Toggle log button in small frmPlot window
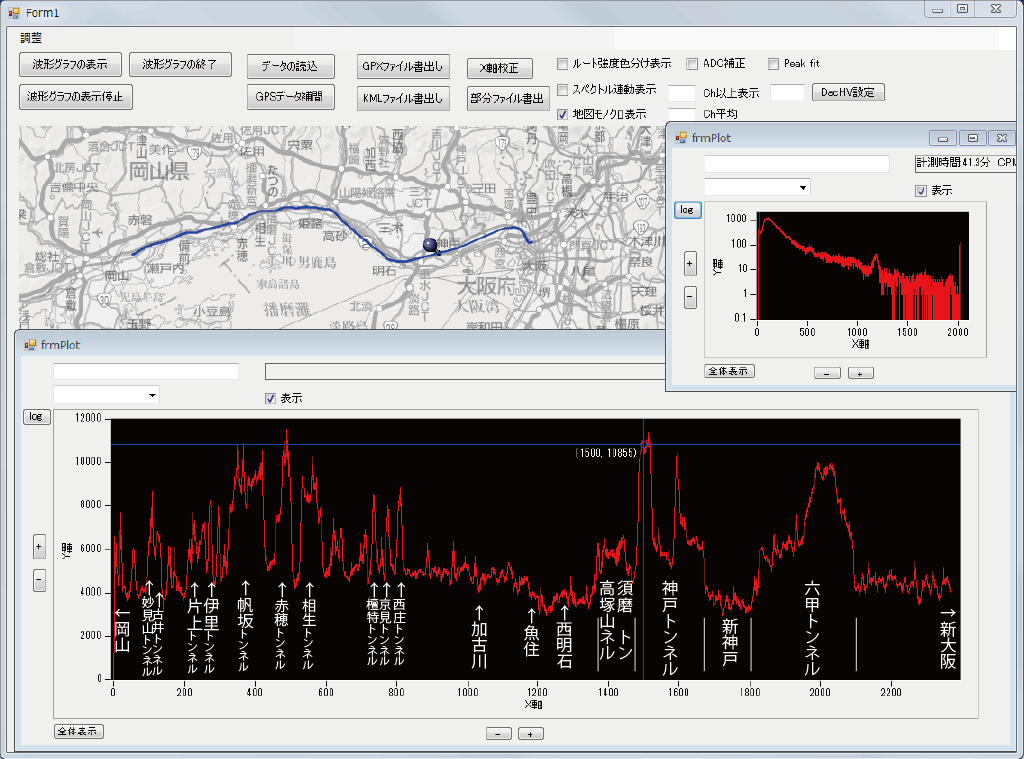The image size is (1024, 759). tap(687, 210)
